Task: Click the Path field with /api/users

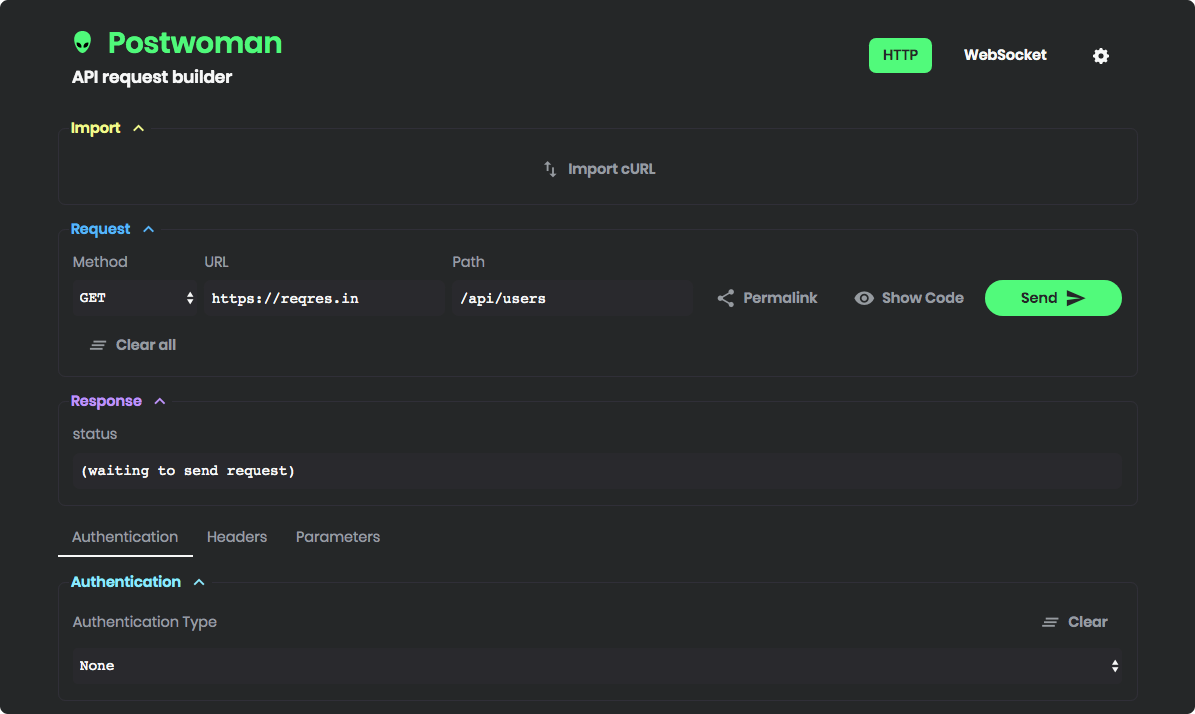Action: pyautogui.click(x=570, y=298)
